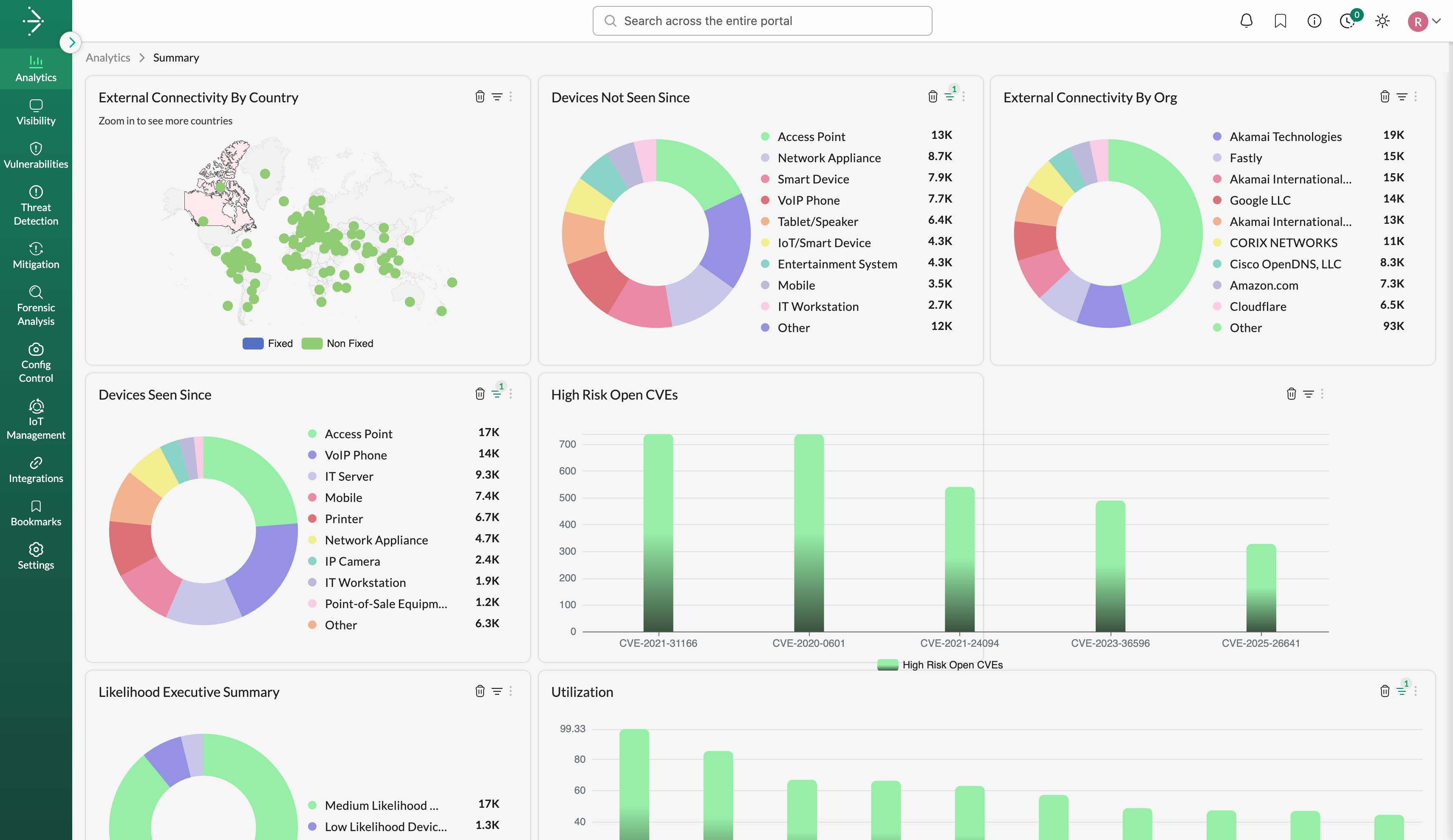
Task: Open the Integrations page
Action: coord(36,470)
